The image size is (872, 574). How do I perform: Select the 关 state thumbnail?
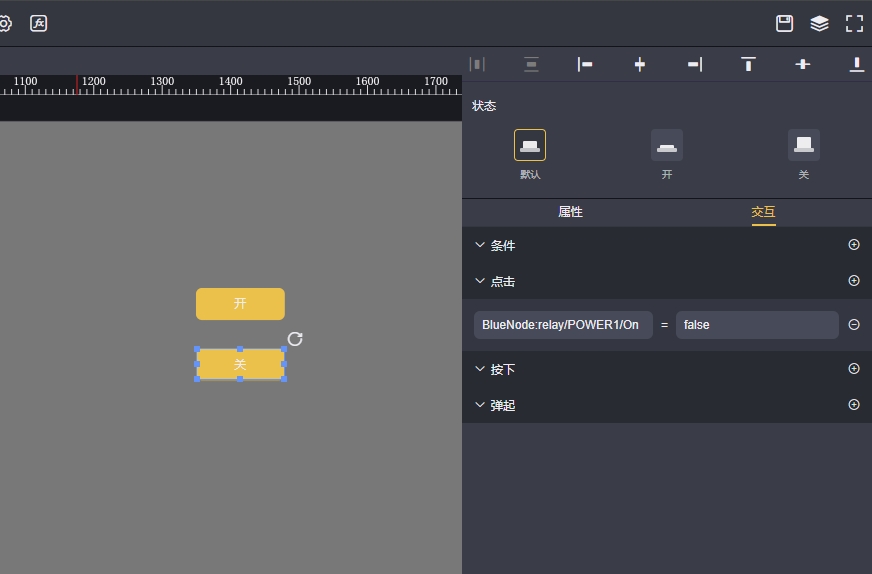tap(804, 145)
